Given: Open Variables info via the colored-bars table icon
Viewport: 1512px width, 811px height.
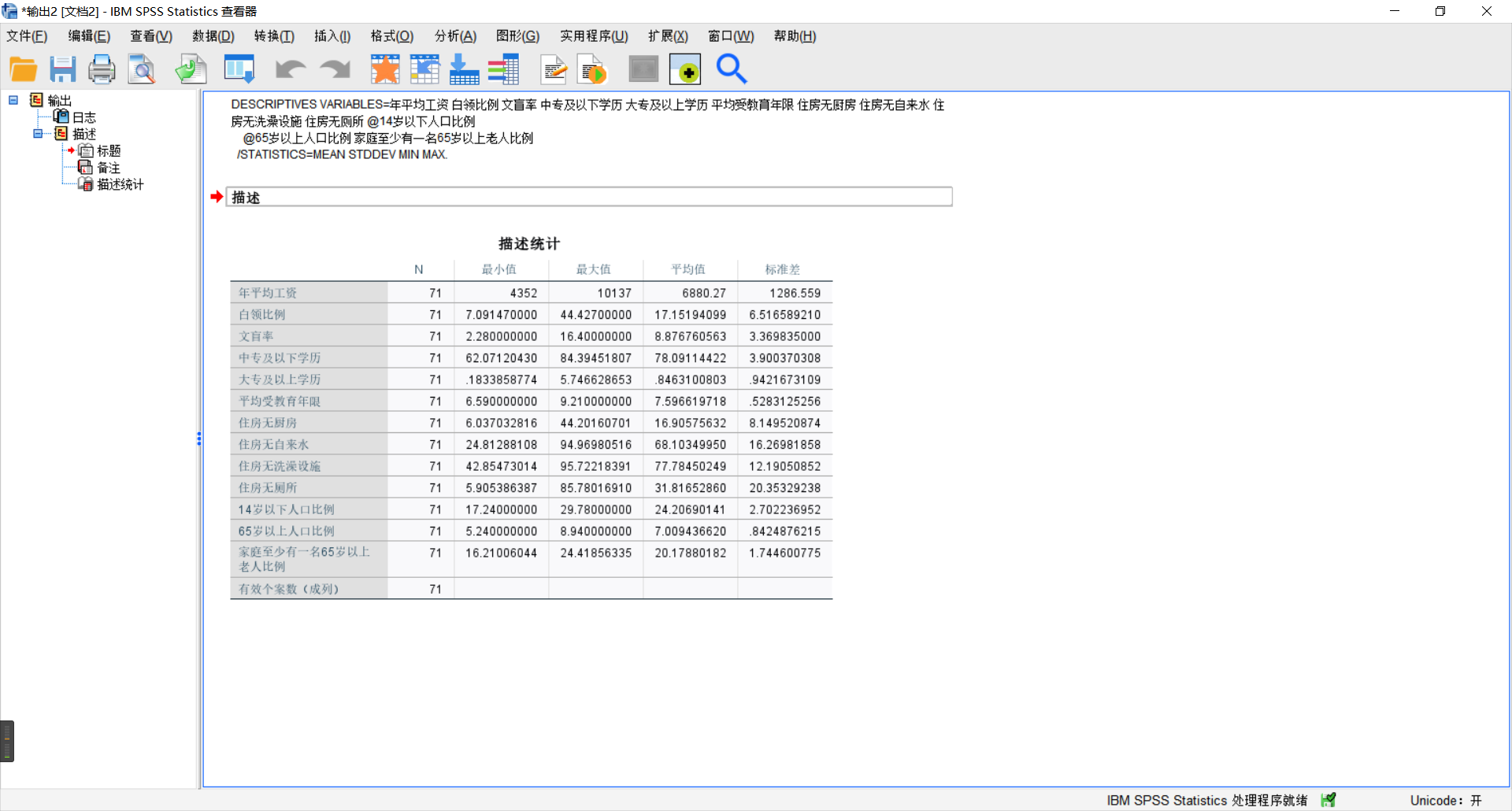Looking at the screenshot, I should pos(503,69).
